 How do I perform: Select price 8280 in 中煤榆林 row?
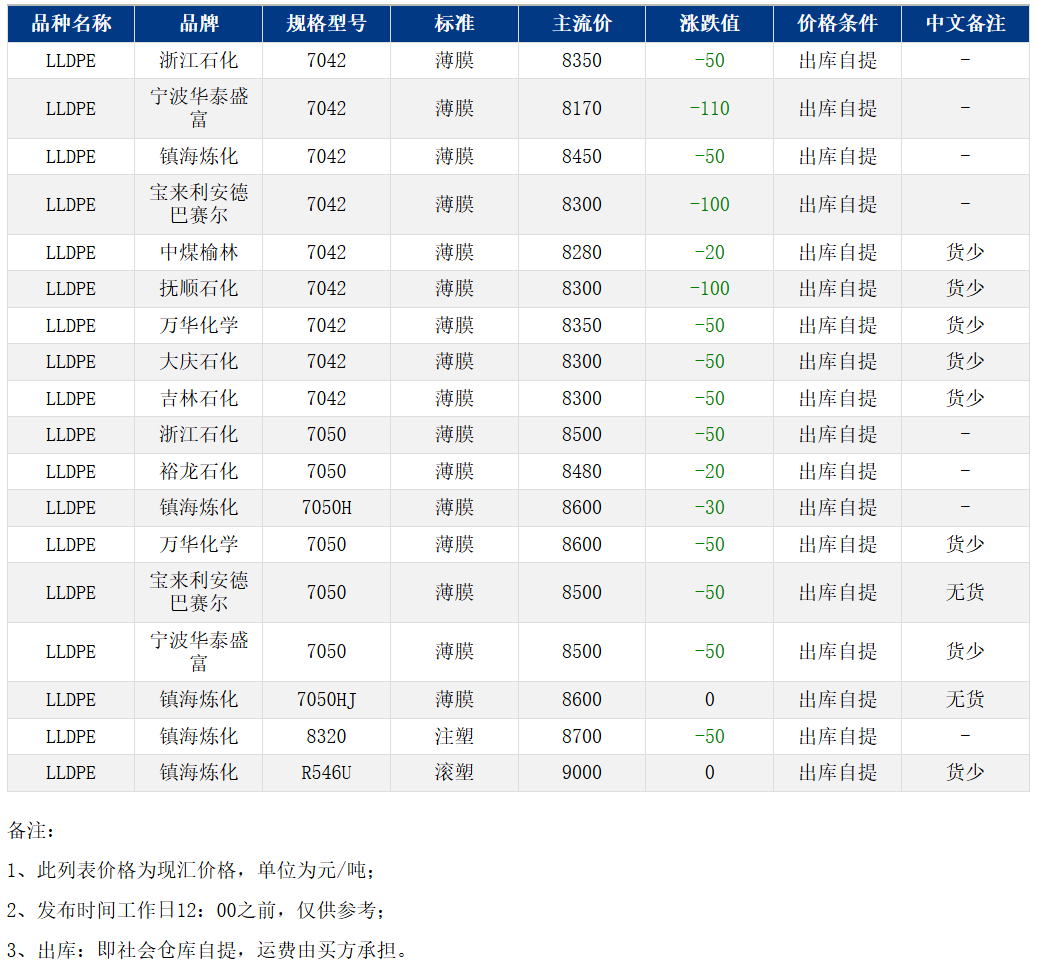click(x=582, y=253)
